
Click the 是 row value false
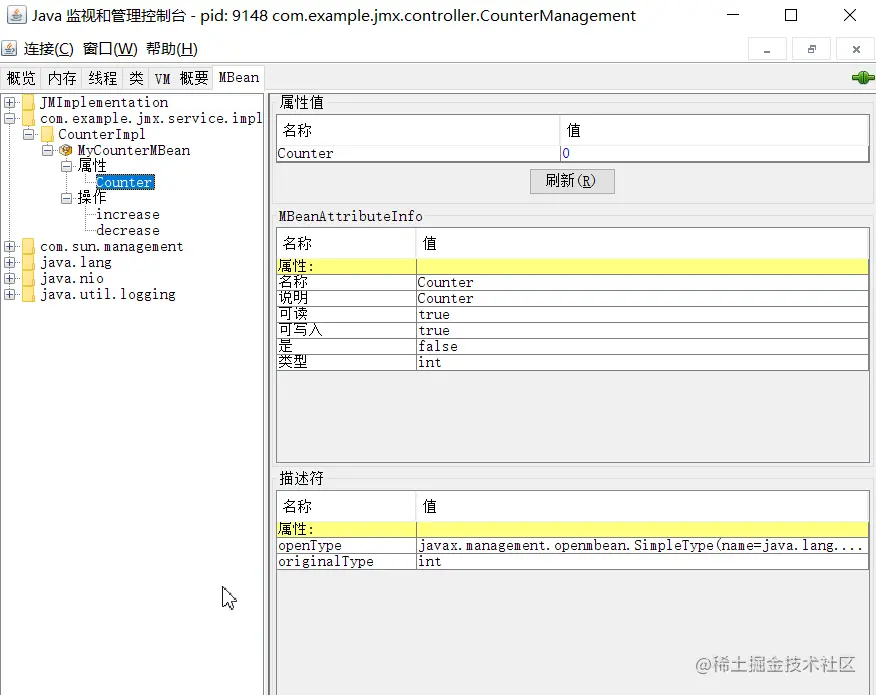coord(642,346)
